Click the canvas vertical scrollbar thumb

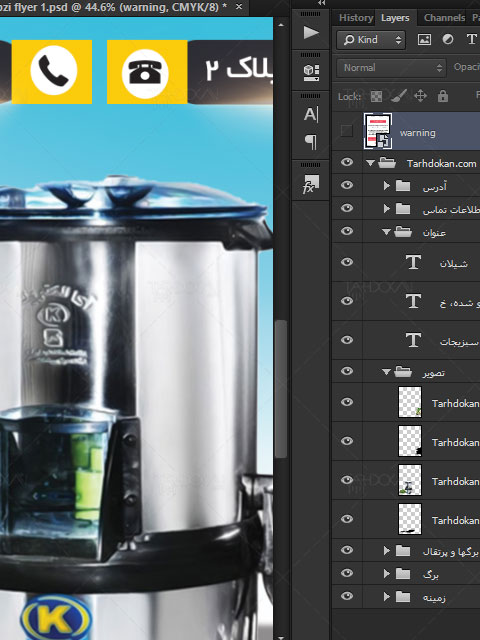click(x=280, y=389)
